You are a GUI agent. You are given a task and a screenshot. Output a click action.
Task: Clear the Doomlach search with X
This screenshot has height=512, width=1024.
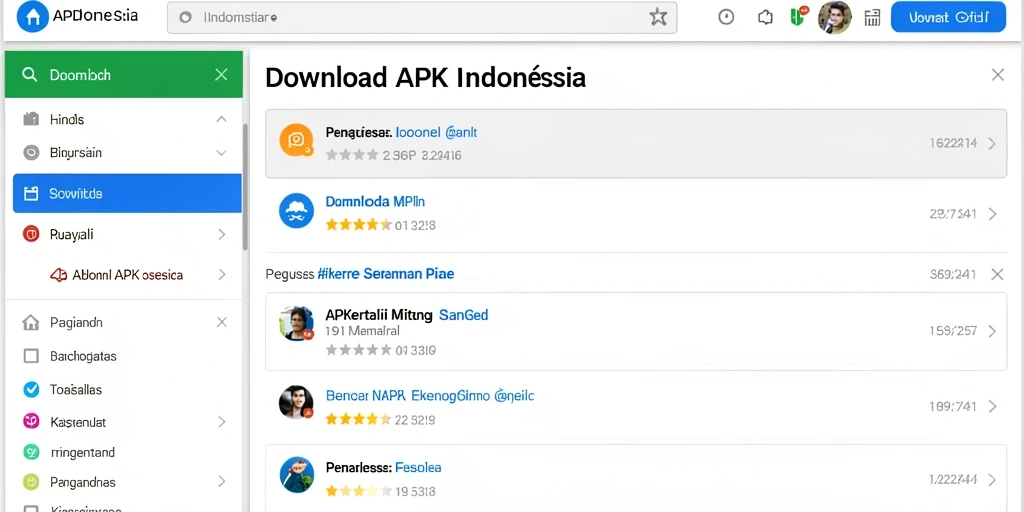coord(221,74)
